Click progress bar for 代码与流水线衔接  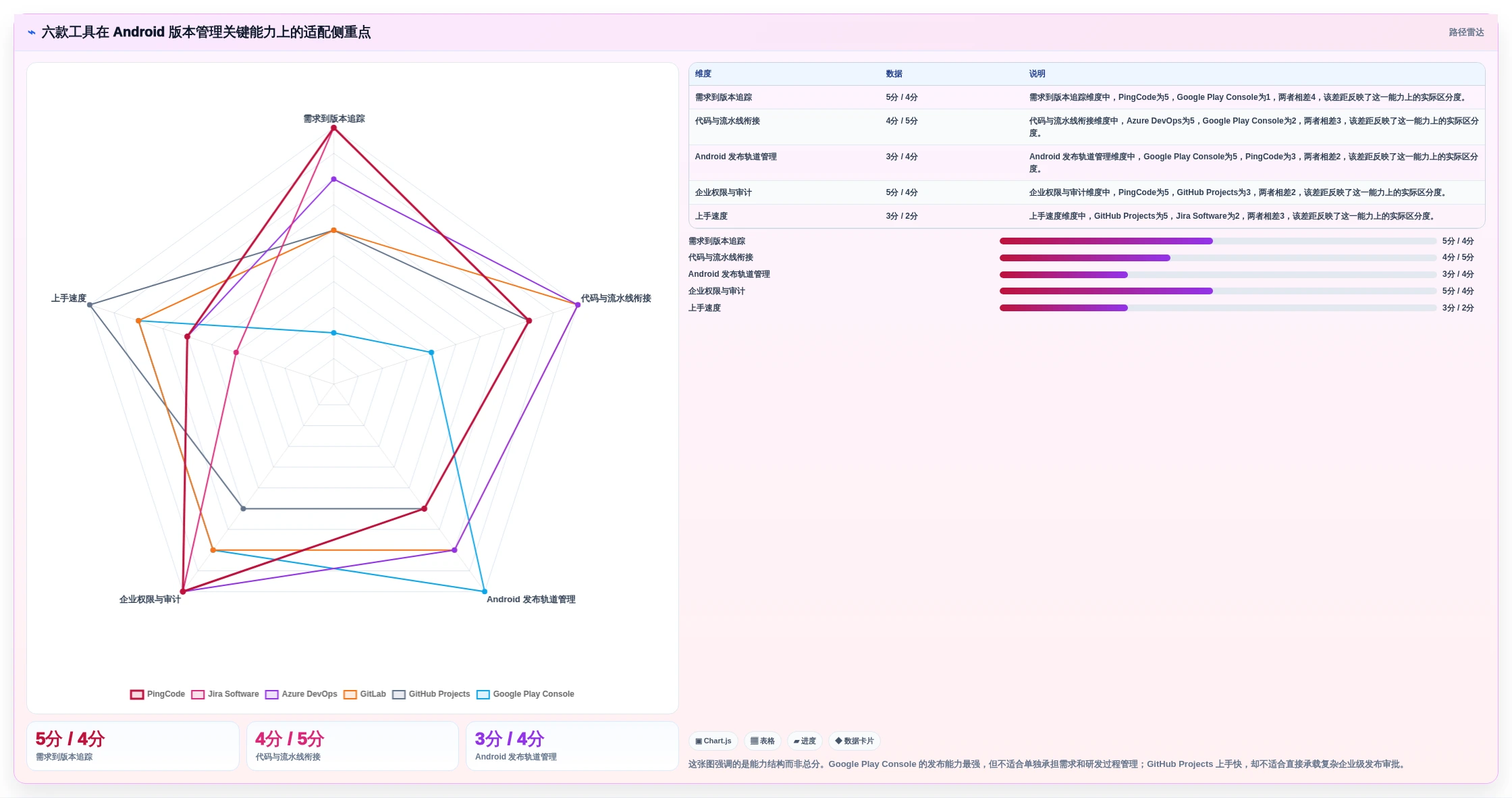(1218, 258)
